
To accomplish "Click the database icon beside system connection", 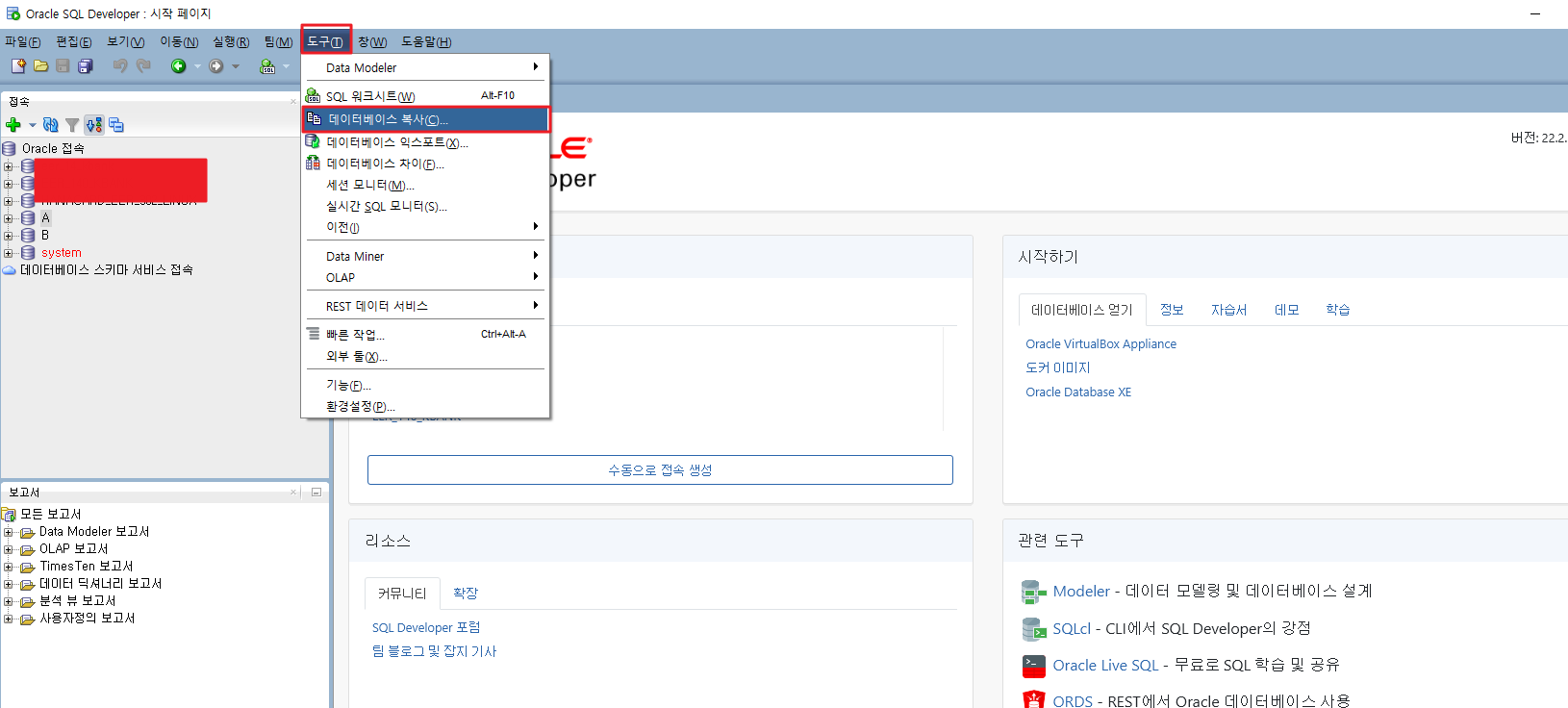I will click(x=28, y=252).
